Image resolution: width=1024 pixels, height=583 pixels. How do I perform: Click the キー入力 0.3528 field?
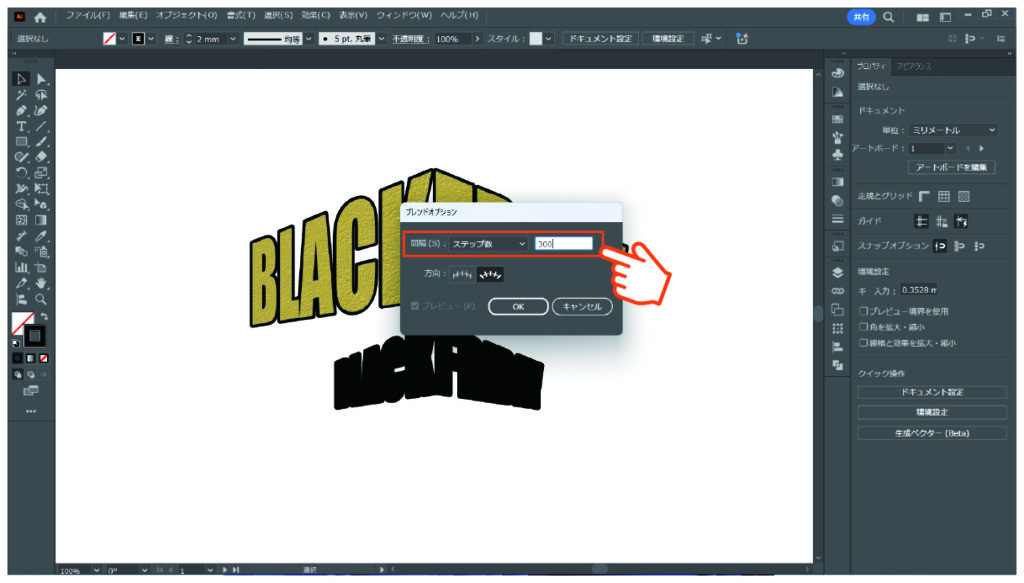tap(920, 290)
